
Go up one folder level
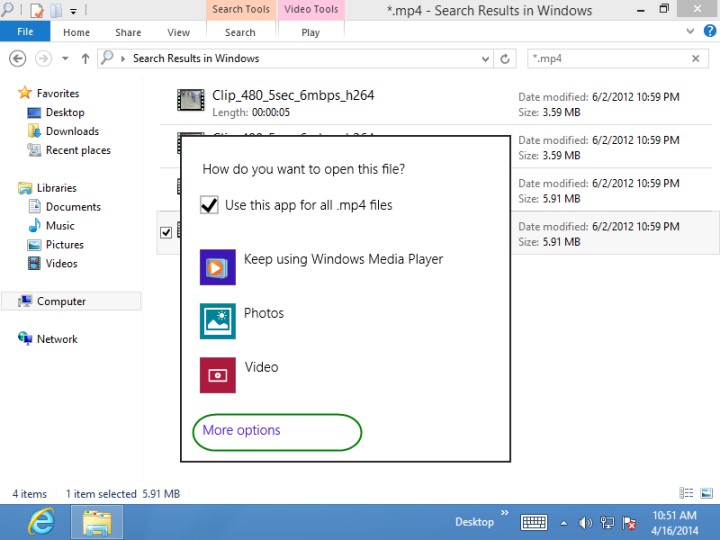(85, 59)
